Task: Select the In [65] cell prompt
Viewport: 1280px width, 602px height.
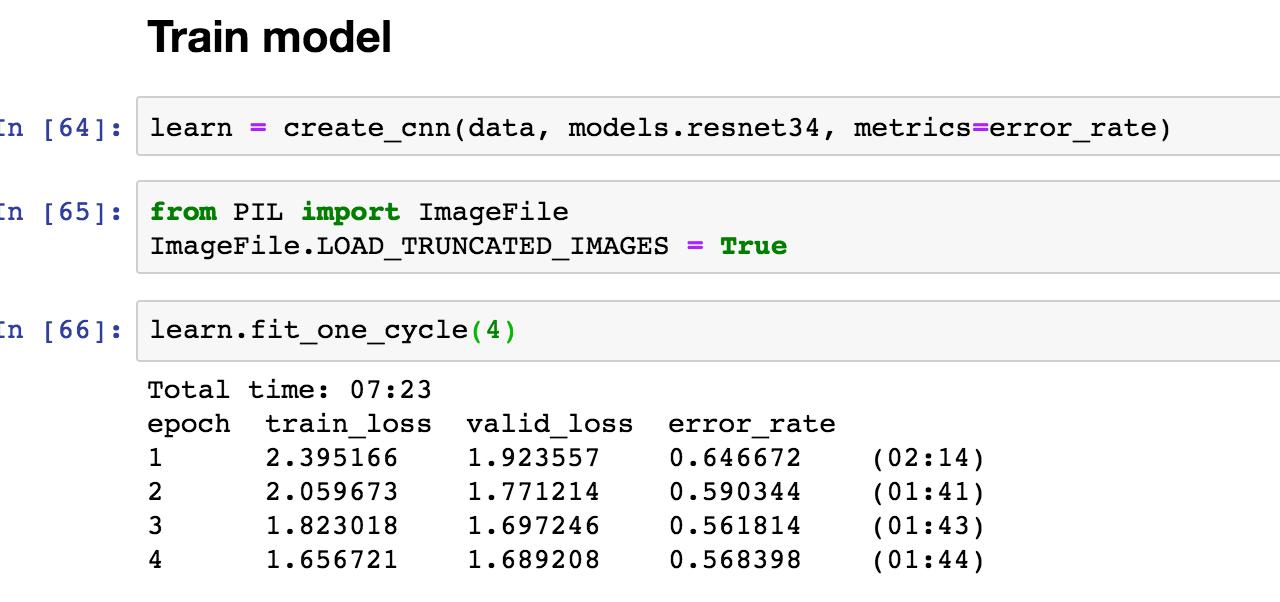Action: point(60,212)
